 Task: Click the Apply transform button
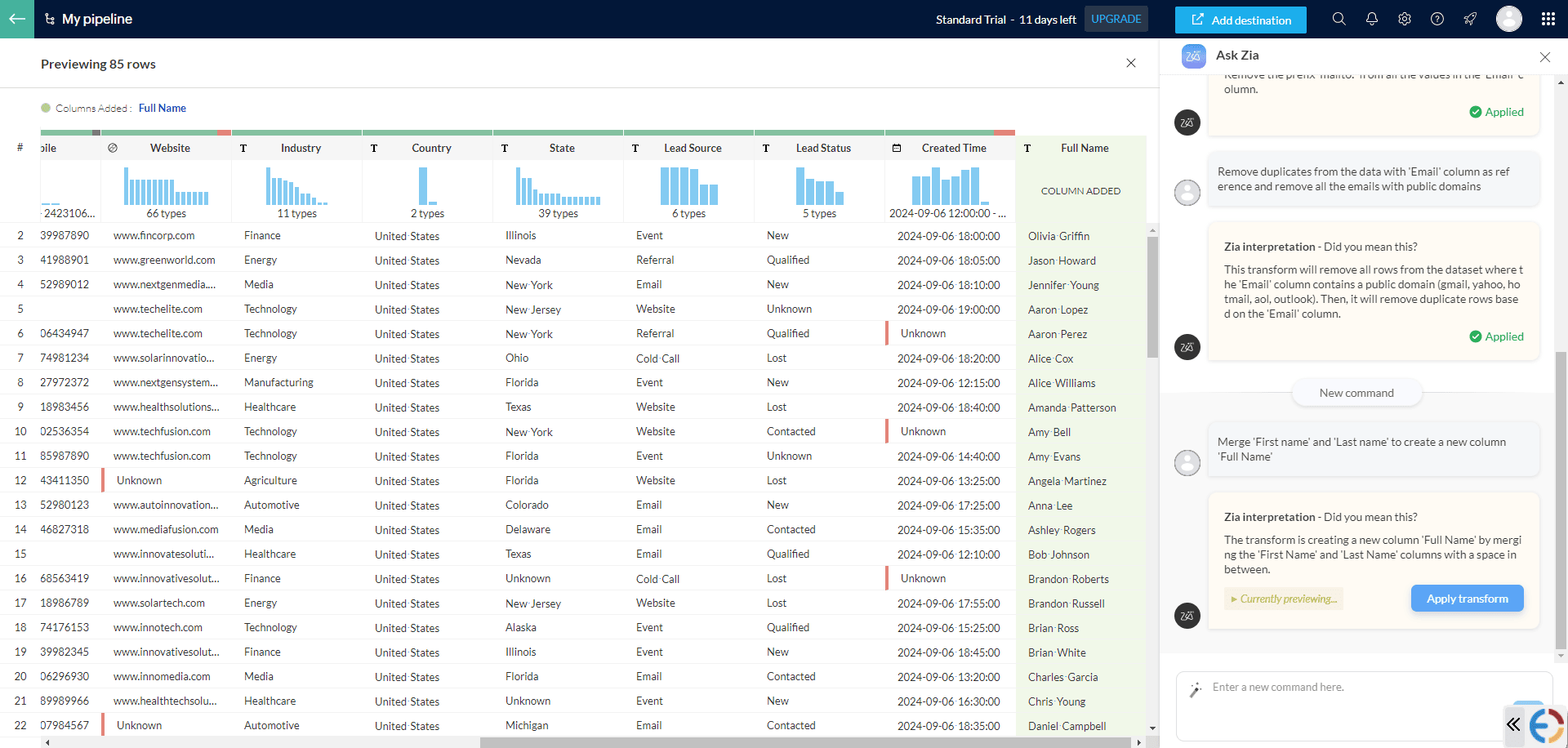pos(1467,599)
